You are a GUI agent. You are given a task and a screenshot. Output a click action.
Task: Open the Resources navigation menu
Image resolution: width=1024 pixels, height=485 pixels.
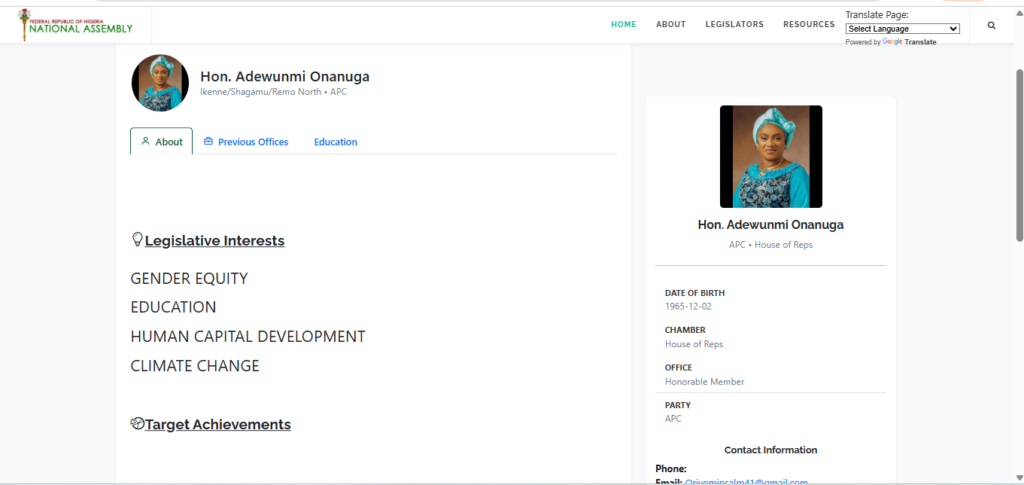808,25
